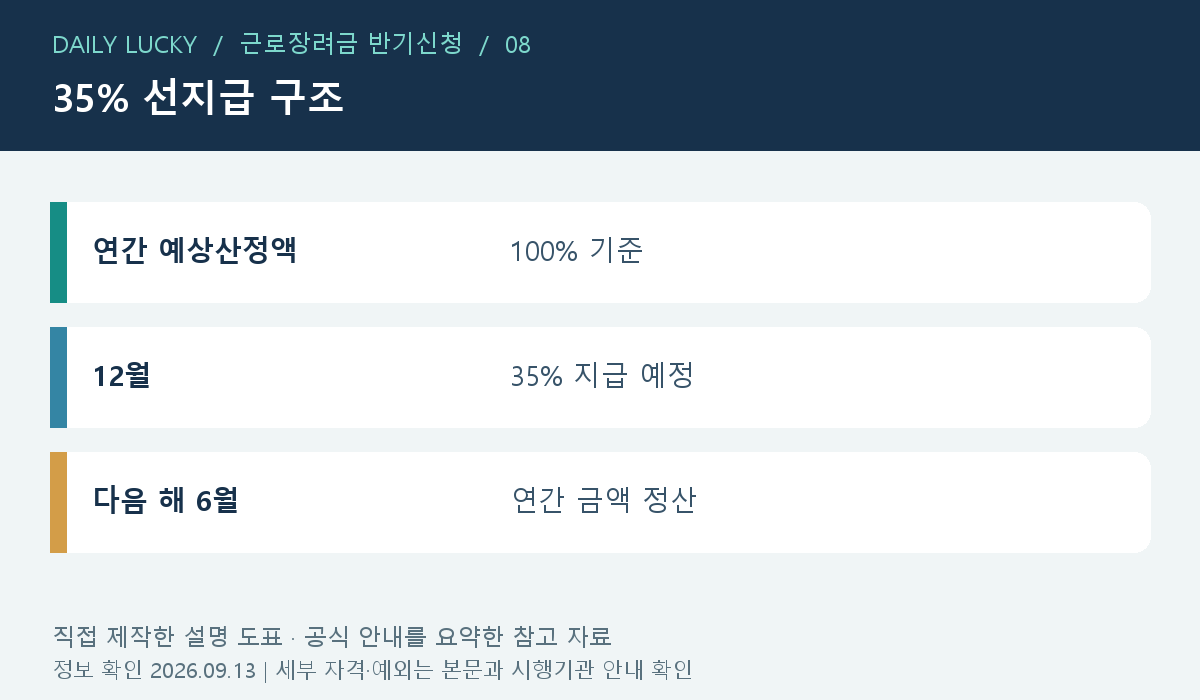
Task: Click the DAILY LUCKY breadcrumb text
Action: click(x=125, y=45)
